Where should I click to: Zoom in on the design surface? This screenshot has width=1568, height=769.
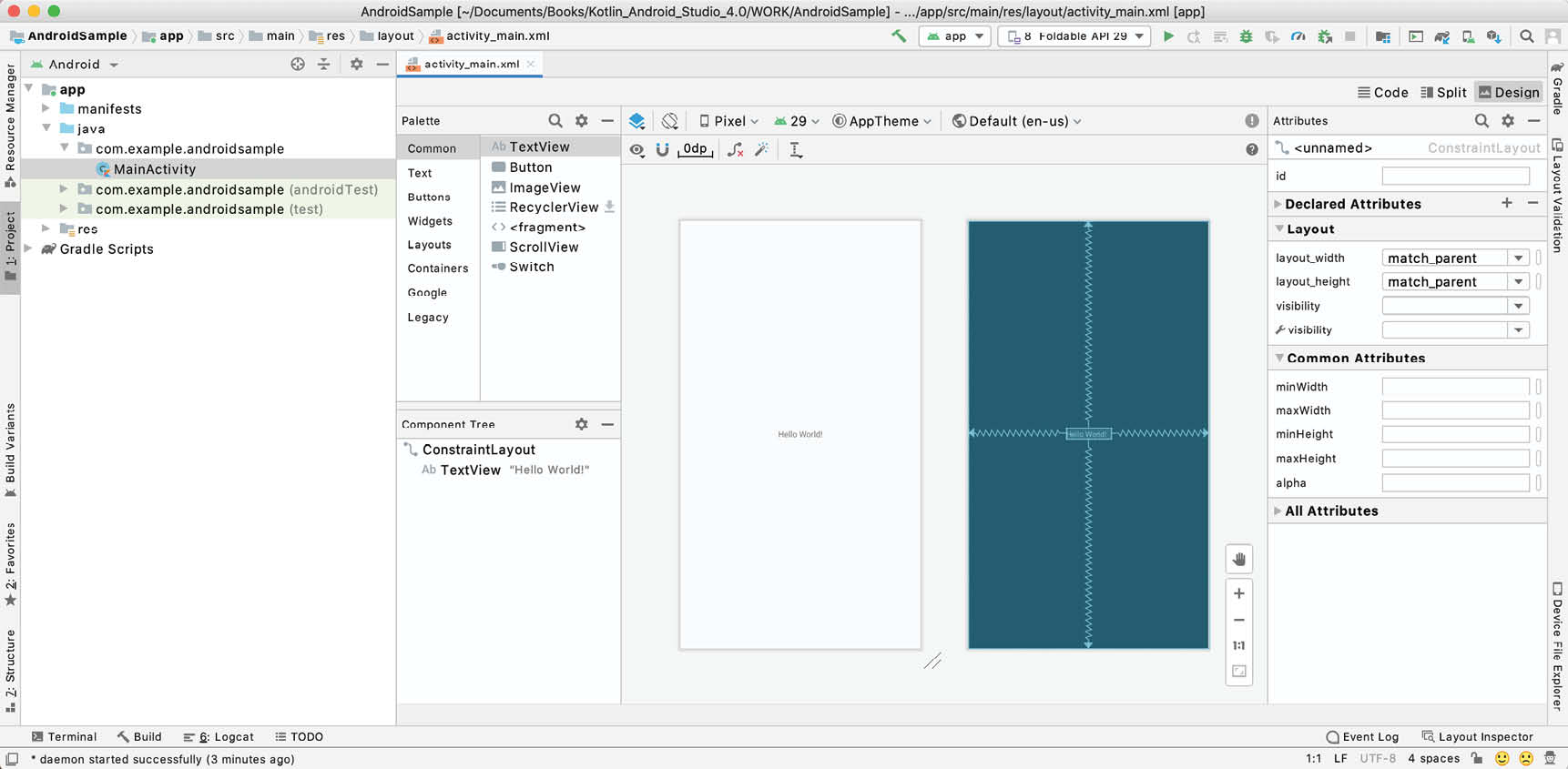(x=1238, y=593)
